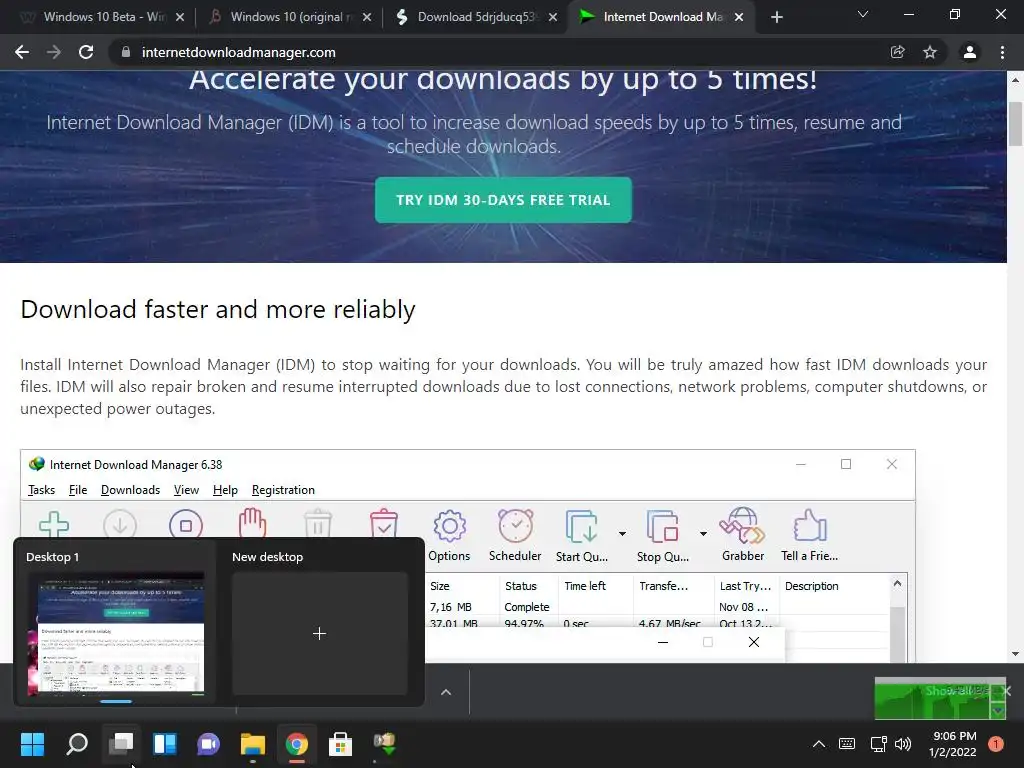Expand Start Queue dropdown arrow
This screenshot has width=1024, height=768.
[622, 534]
